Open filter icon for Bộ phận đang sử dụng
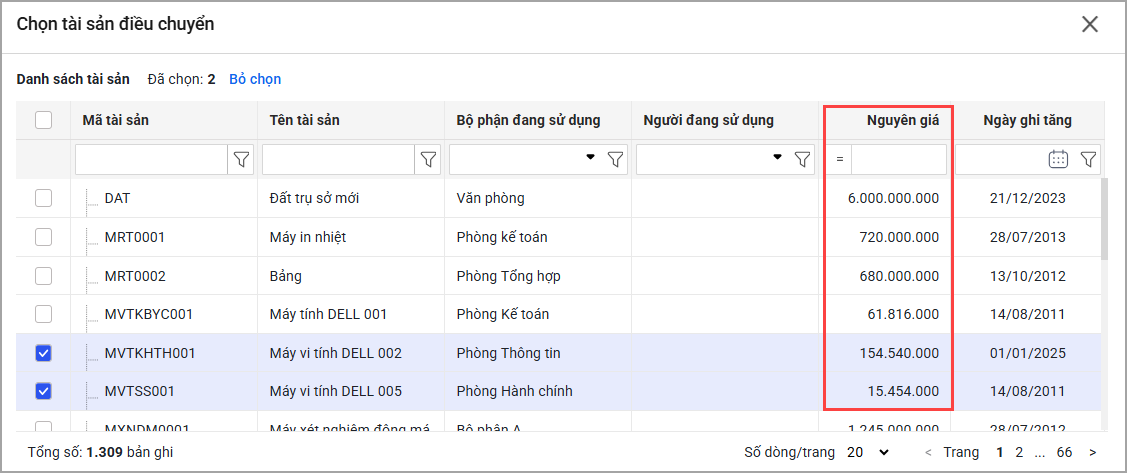This screenshot has width=1127, height=473. [x=615, y=159]
